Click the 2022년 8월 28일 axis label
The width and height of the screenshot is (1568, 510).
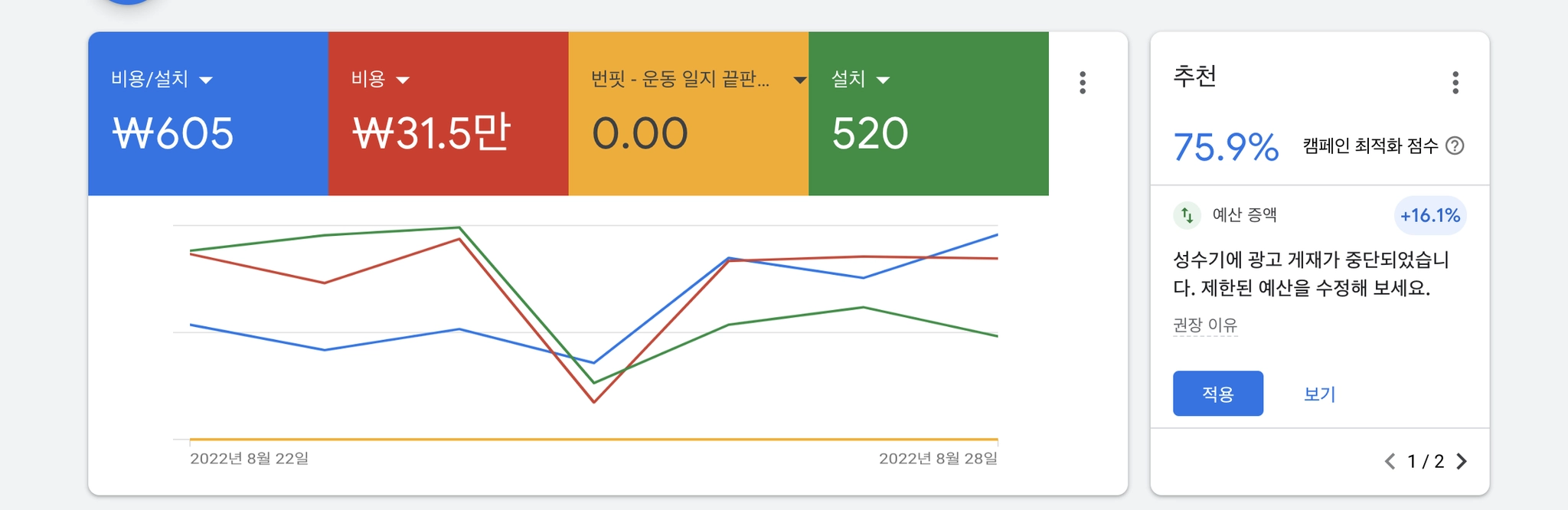tap(938, 459)
